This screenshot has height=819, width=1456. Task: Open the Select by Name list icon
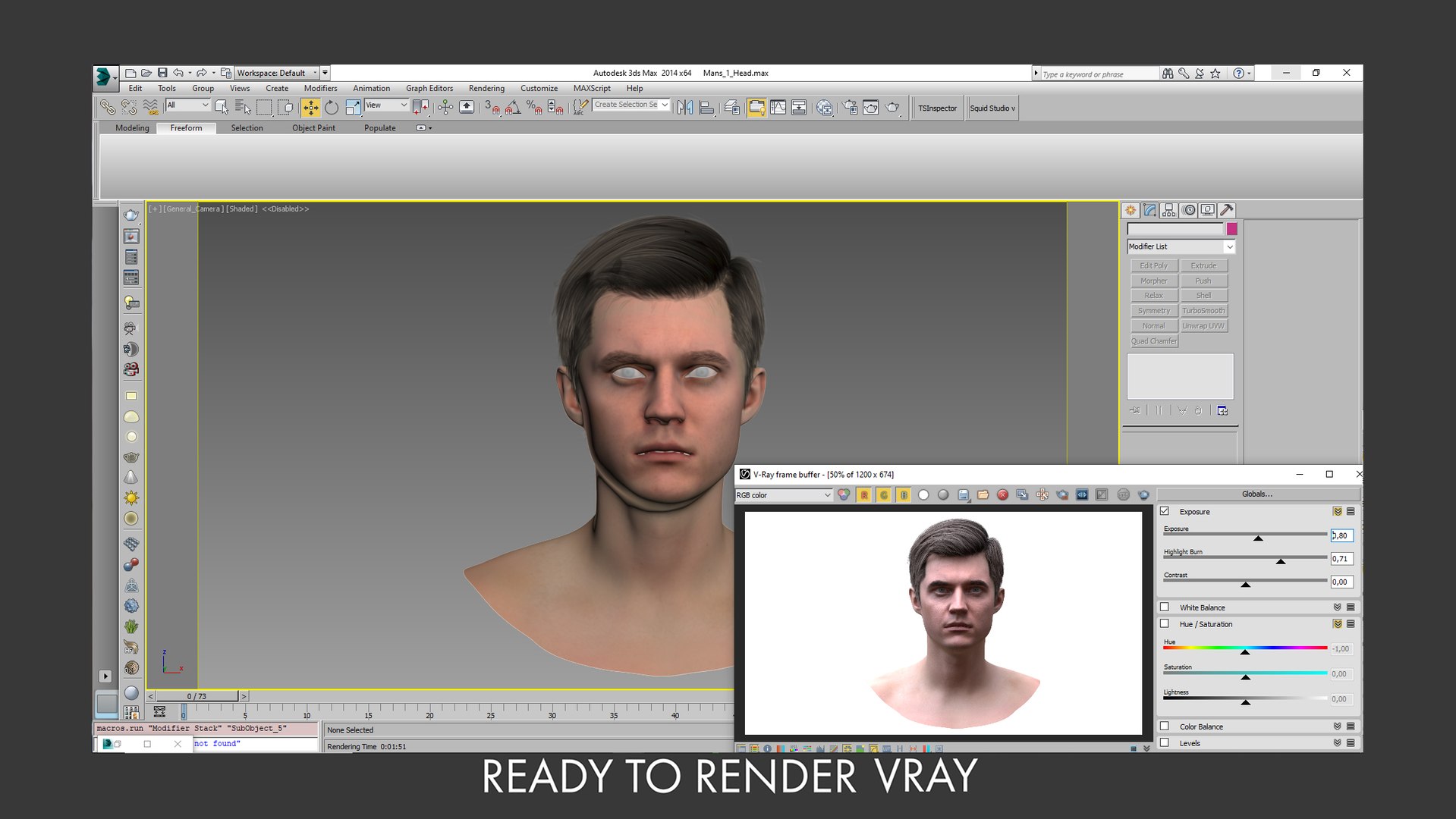(243, 108)
